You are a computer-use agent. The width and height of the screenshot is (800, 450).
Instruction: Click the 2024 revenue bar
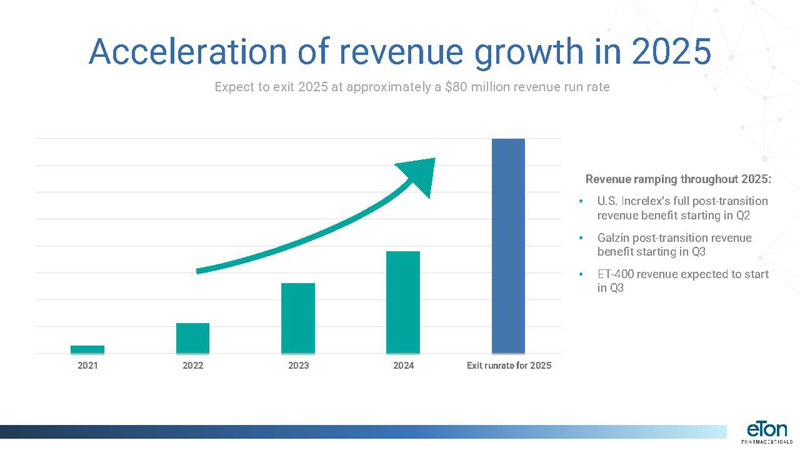point(403,302)
